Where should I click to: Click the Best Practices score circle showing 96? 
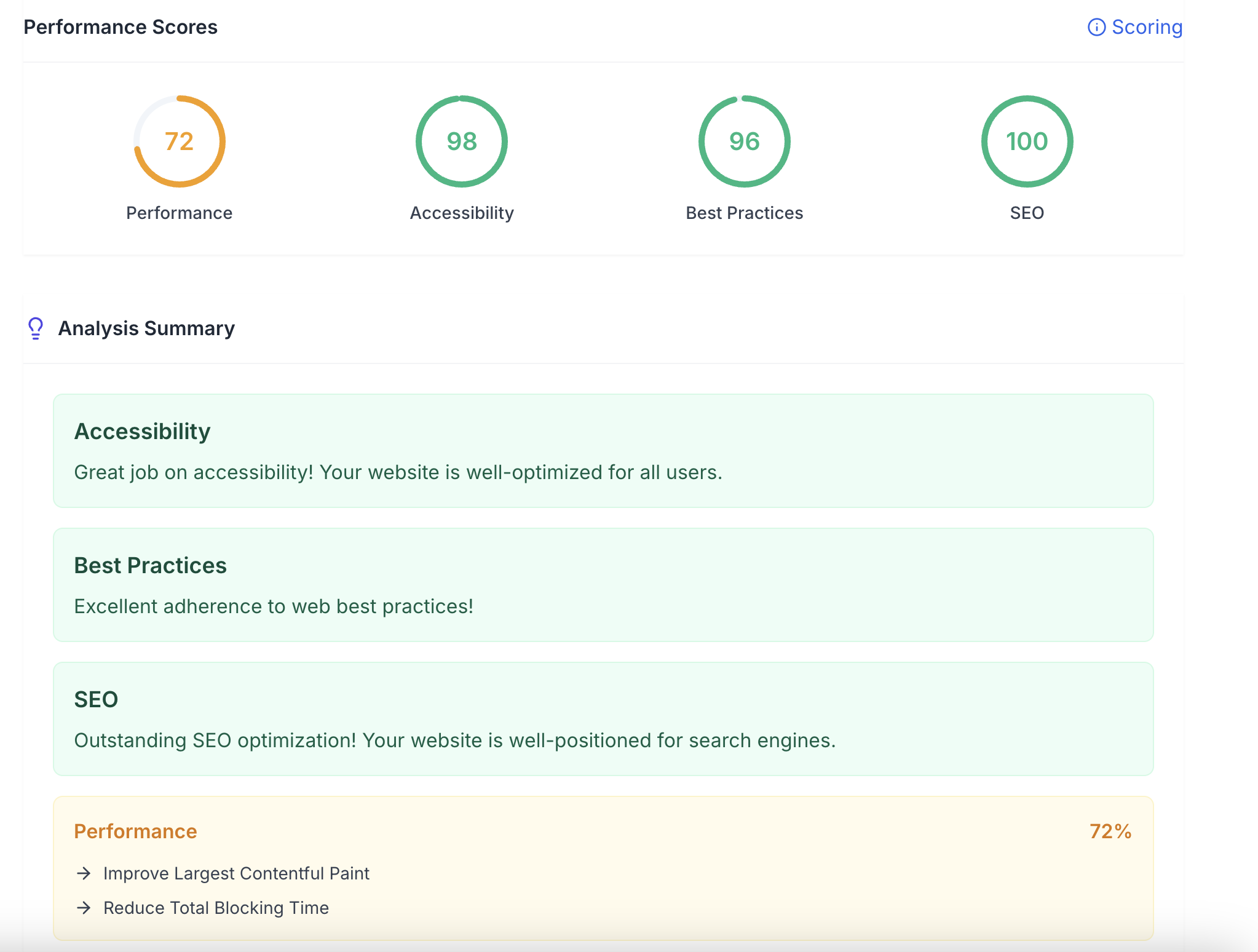(744, 141)
